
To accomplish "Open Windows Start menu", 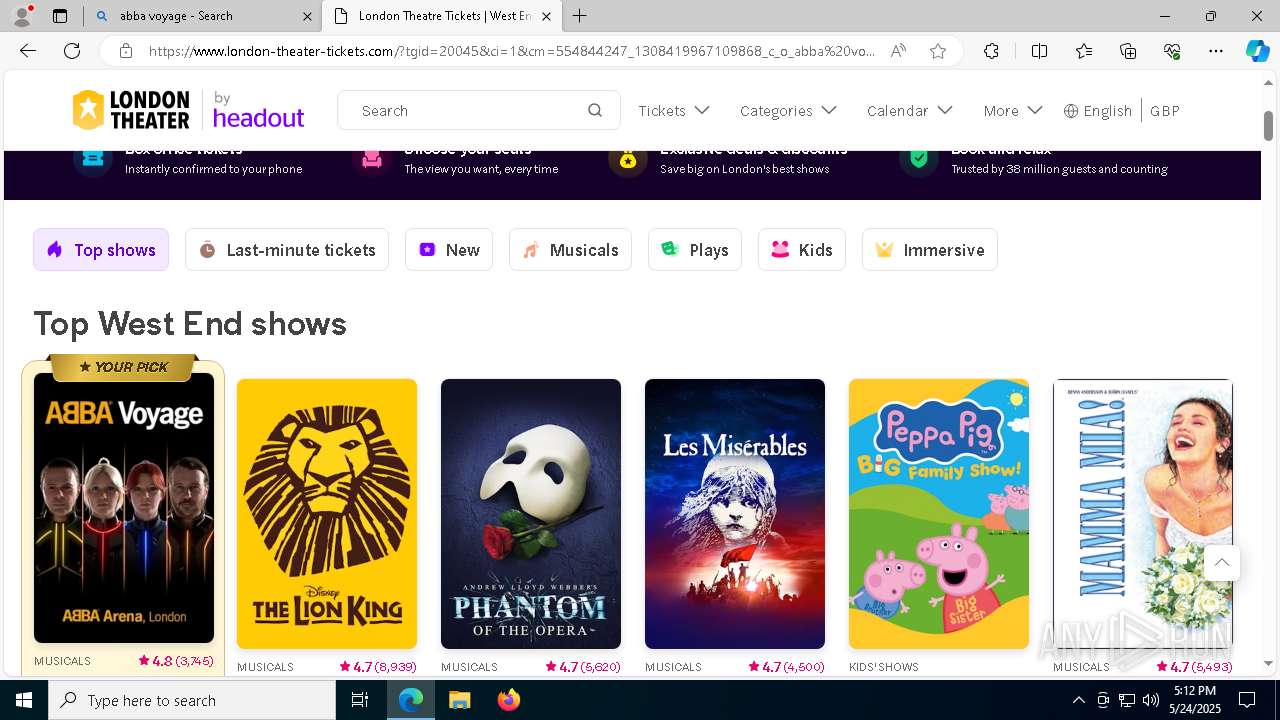I will [24, 700].
